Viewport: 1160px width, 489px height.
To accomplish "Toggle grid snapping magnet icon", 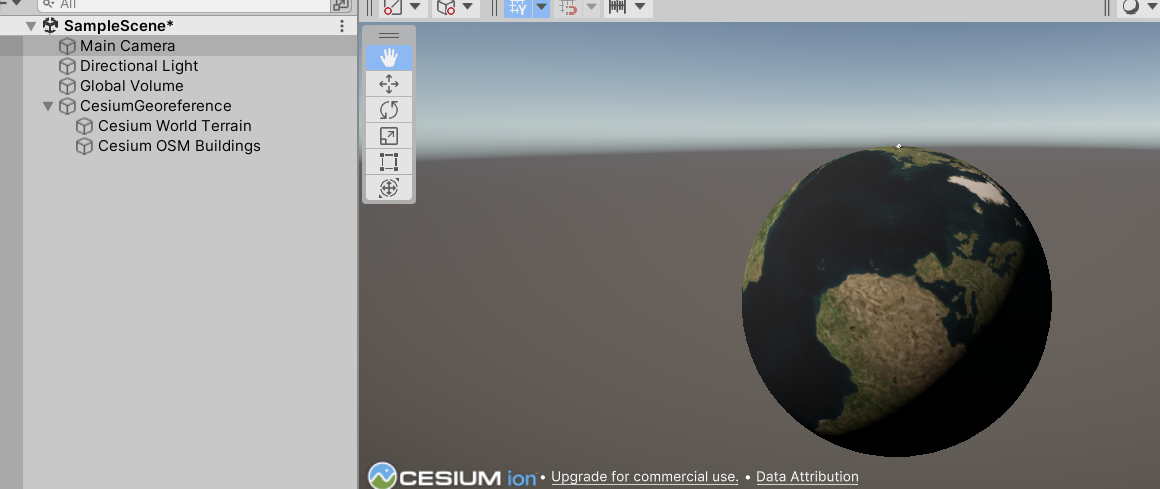I will (568, 7).
